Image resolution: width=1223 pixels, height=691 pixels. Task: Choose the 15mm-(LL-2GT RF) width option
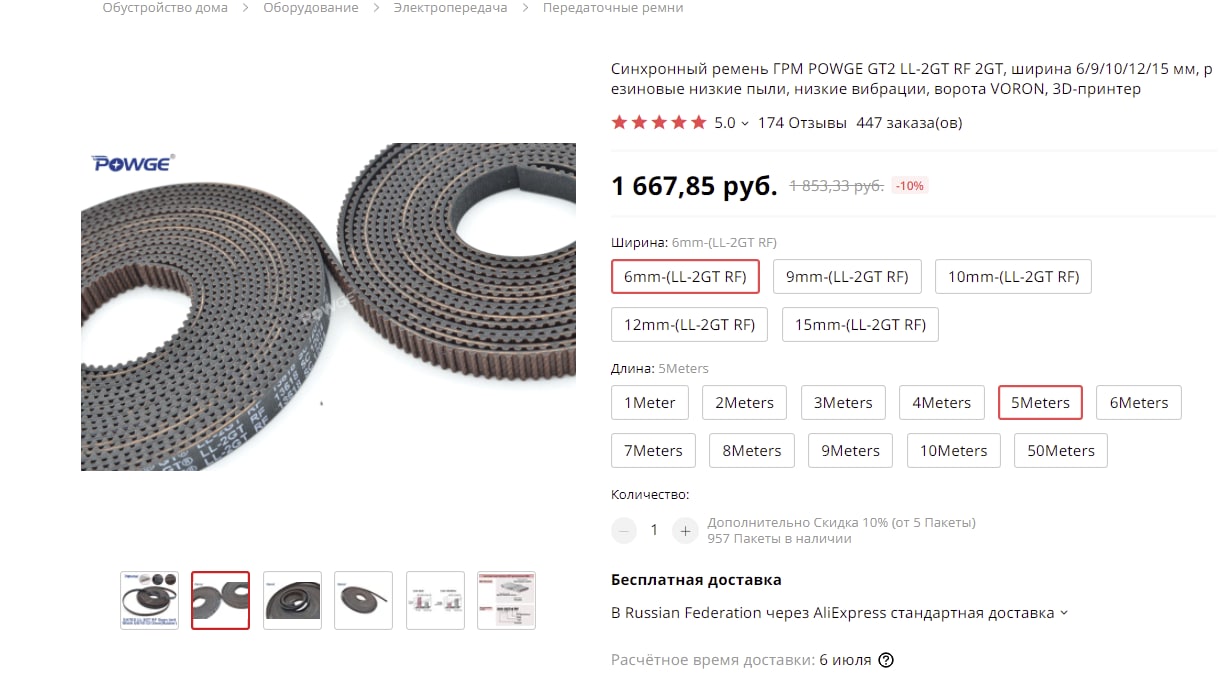[860, 324]
